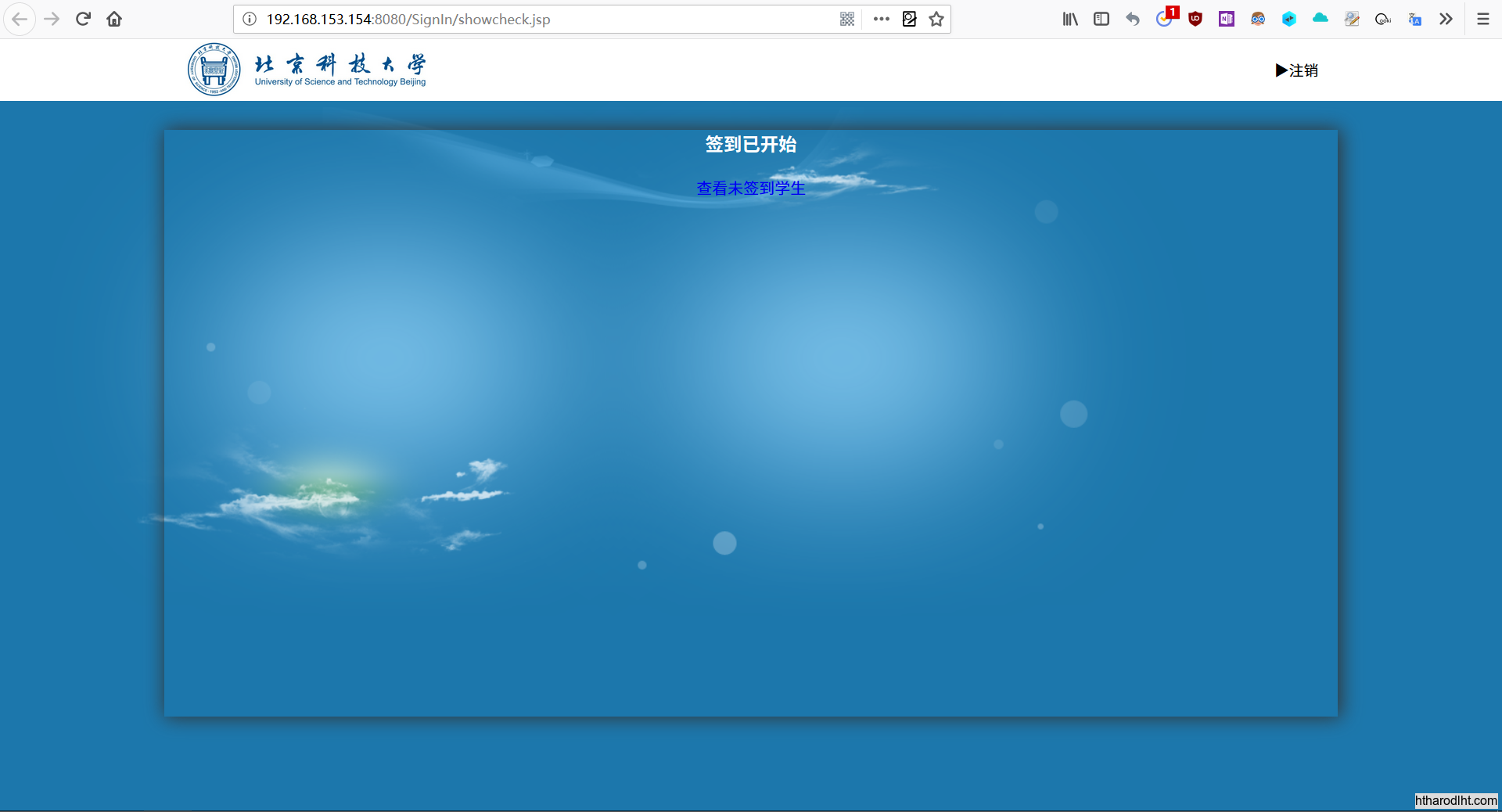Expand the overflow extensions chevron
The width and height of the screenshot is (1502, 812).
pos(1446,19)
